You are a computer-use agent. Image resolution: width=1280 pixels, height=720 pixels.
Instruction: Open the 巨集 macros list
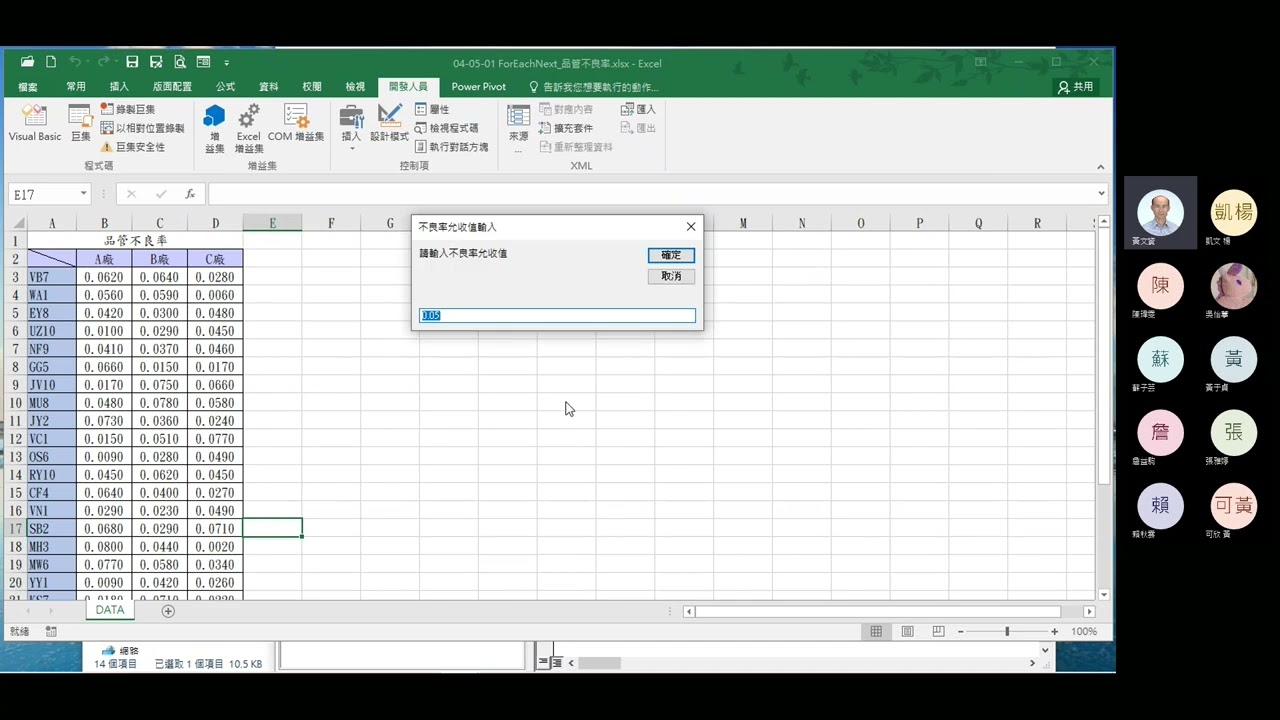[81, 124]
